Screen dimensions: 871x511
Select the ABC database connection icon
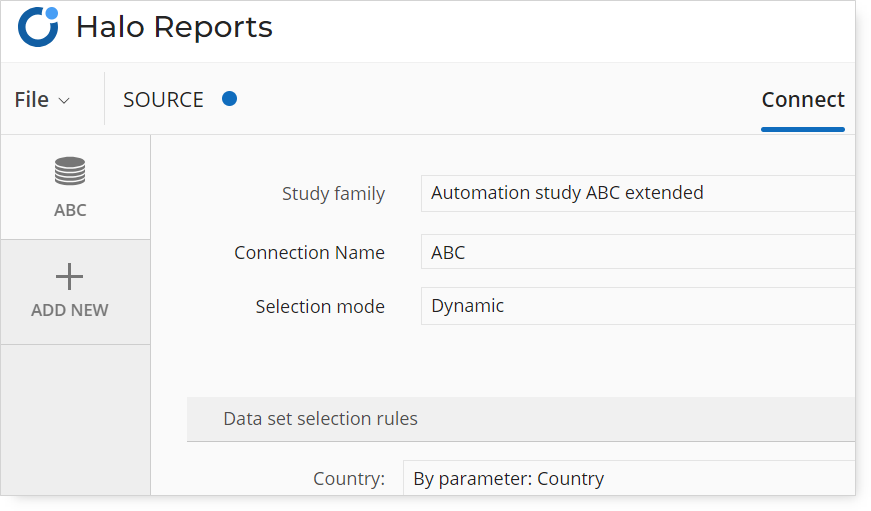[70, 171]
